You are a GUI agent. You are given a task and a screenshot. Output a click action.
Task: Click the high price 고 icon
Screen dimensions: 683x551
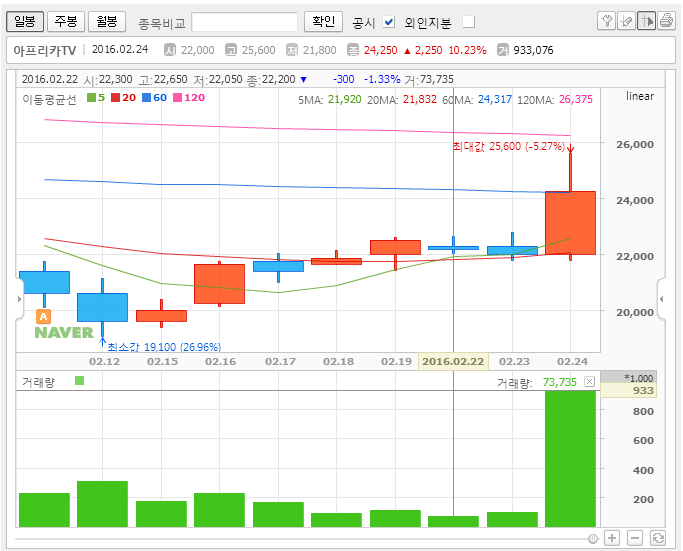click(x=230, y=50)
